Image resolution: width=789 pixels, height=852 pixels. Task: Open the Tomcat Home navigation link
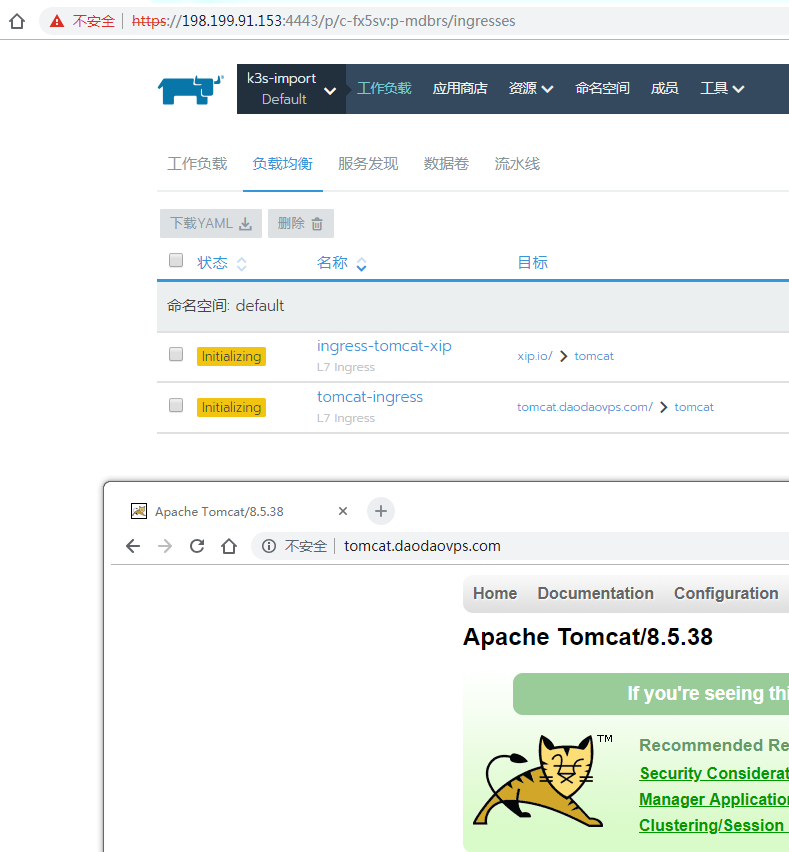[x=495, y=593]
